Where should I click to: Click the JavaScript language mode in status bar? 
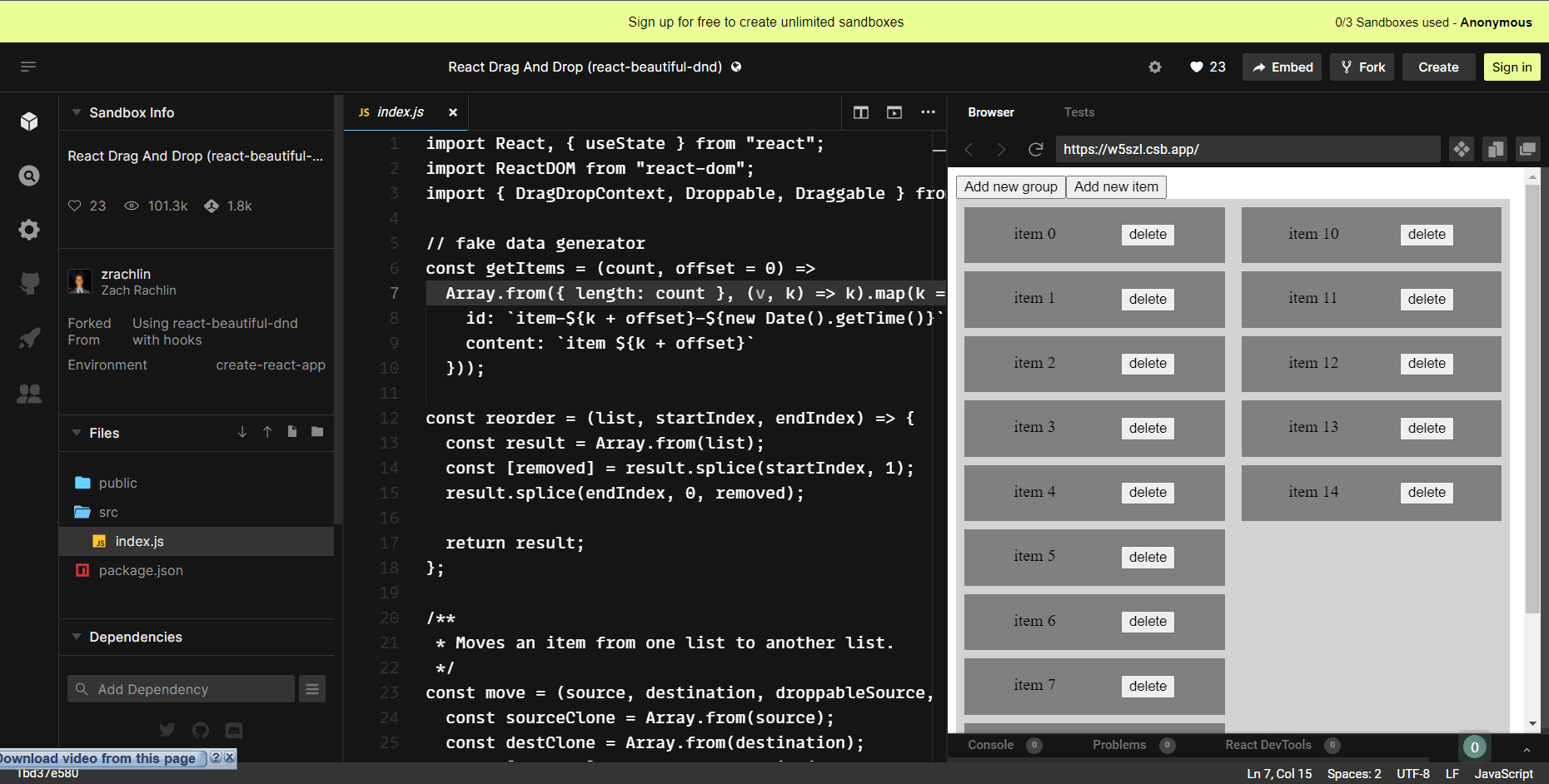(1503, 774)
